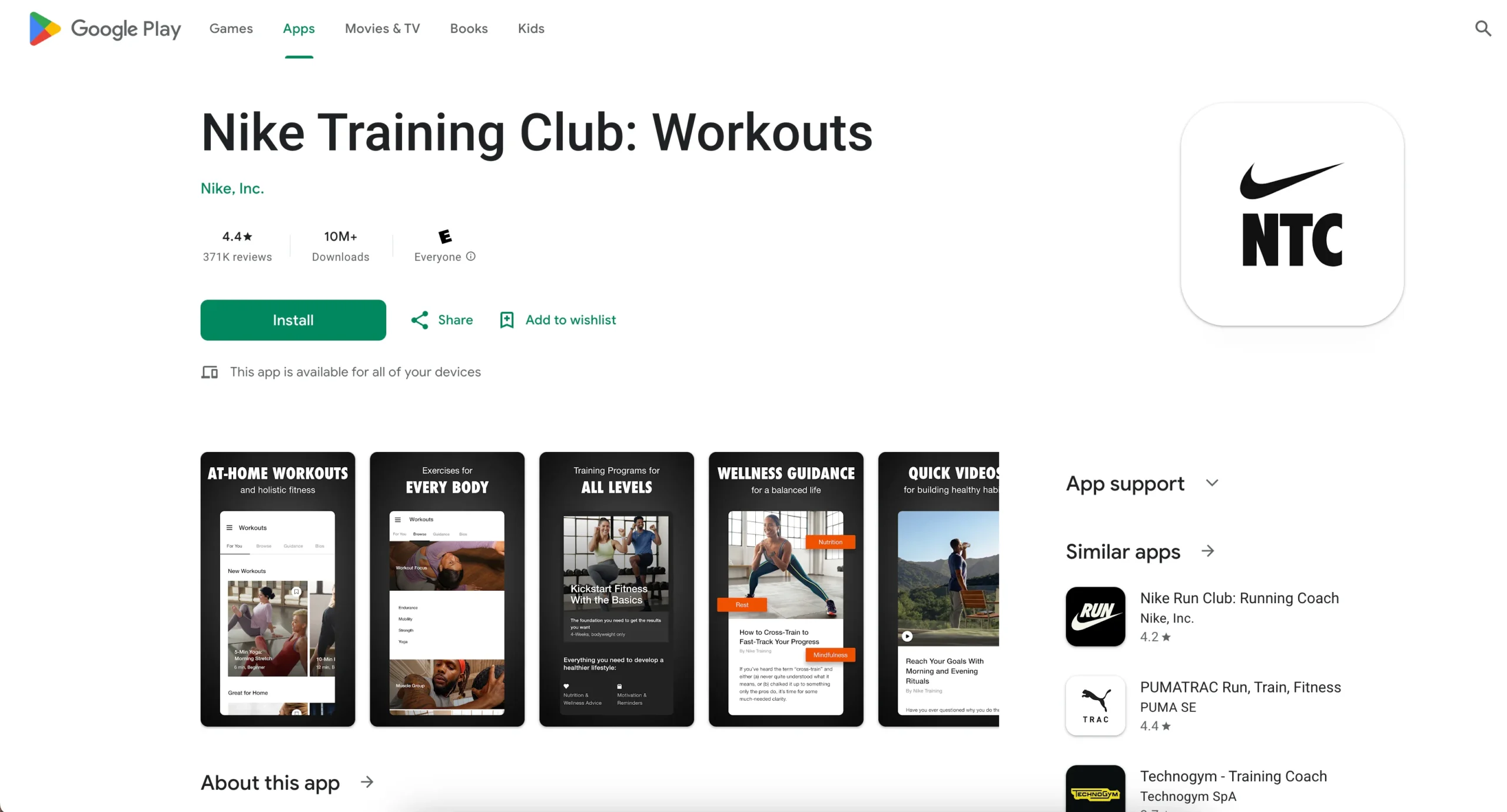
Task: Select the Games tab
Action: click(231, 28)
